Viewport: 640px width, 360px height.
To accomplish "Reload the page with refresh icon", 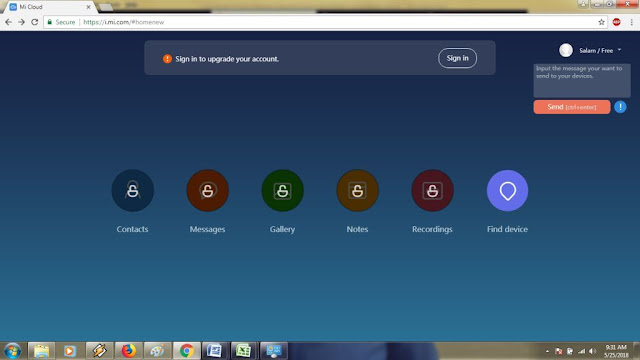I will tap(35, 22).
